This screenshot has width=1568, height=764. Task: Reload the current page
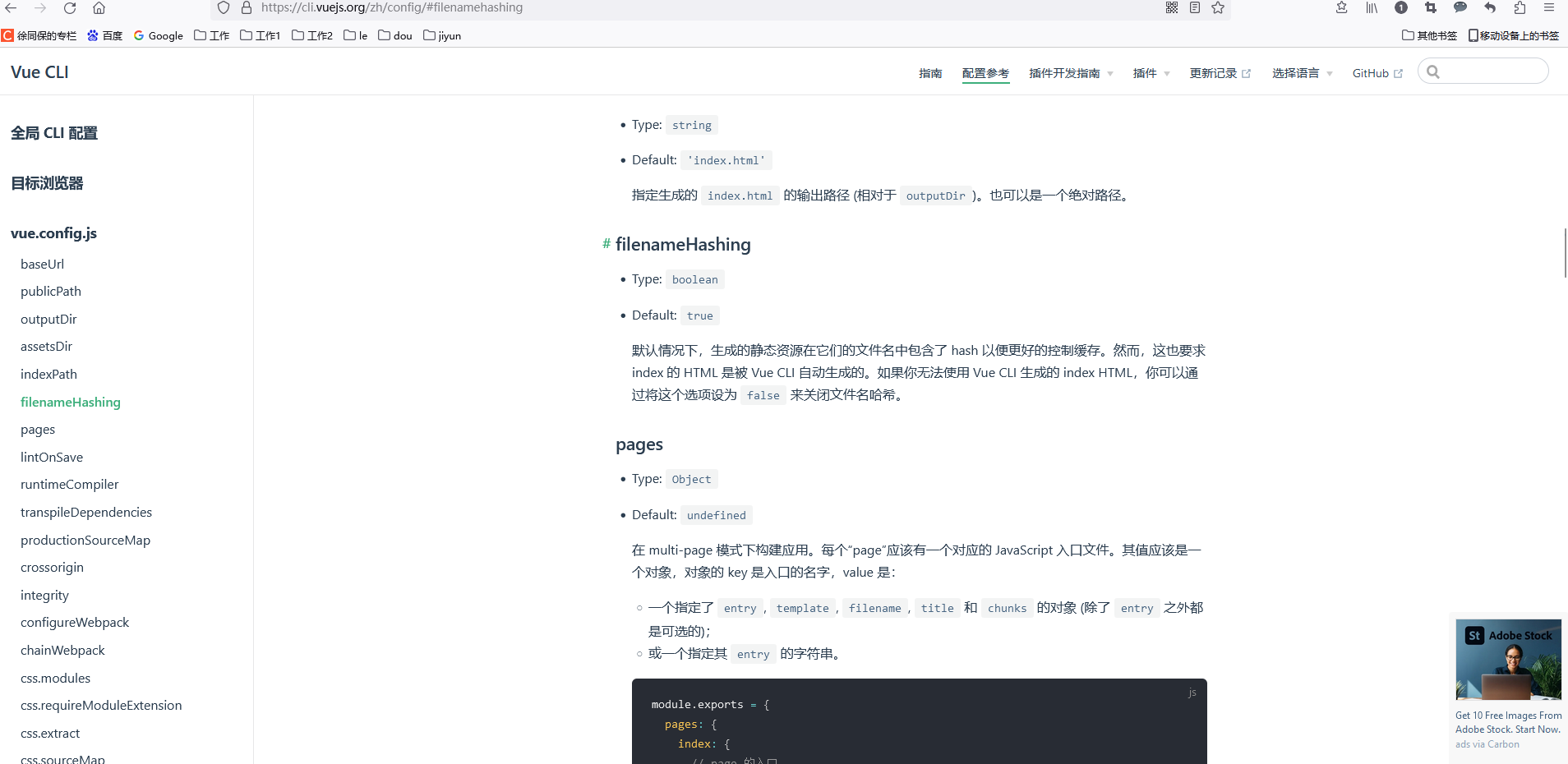point(71,8)
